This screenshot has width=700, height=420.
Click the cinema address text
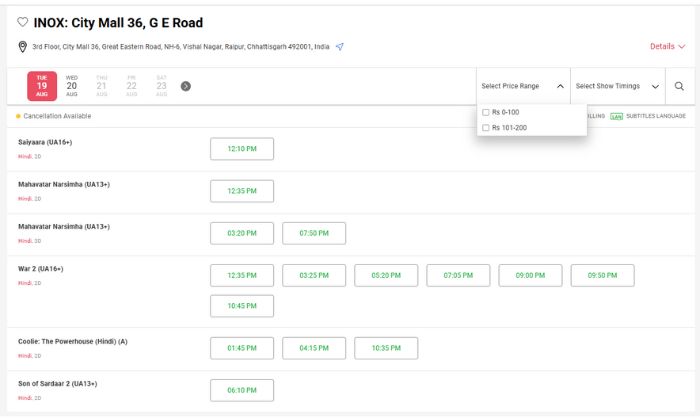(x=181, y=46)
